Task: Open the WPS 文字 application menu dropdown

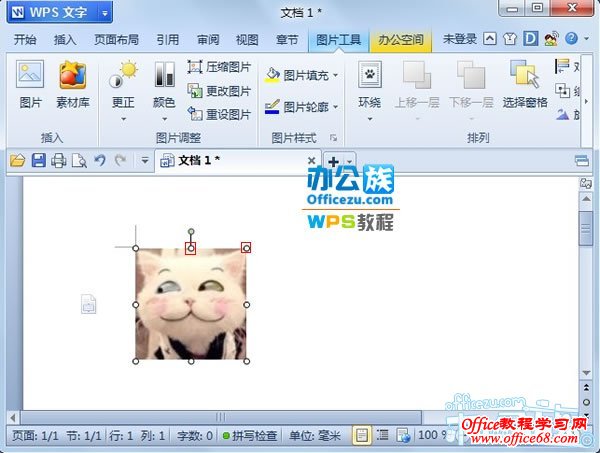Action: [x=104, y=13]
